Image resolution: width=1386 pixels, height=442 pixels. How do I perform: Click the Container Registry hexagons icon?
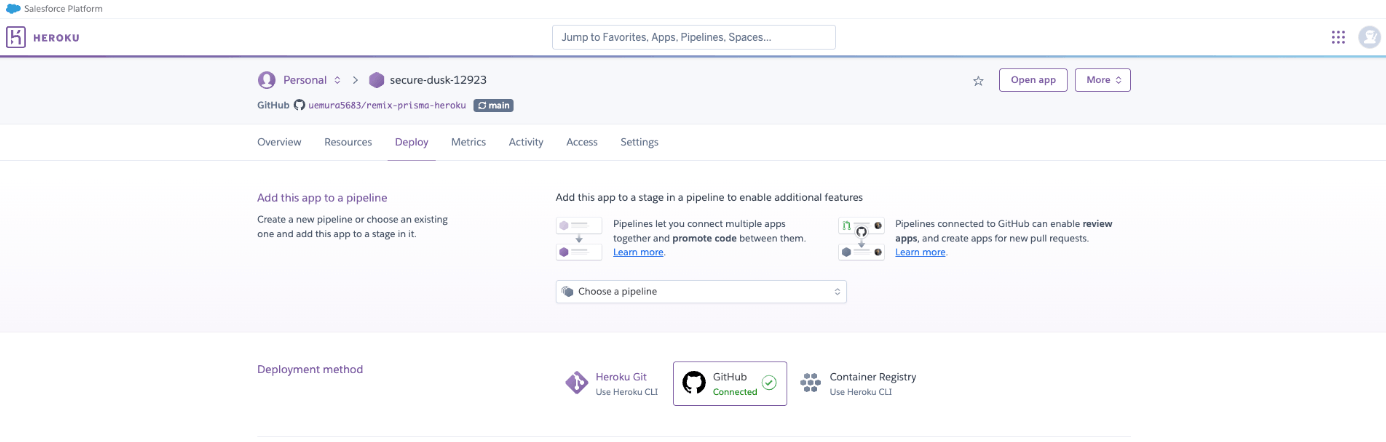tap(811, 383)
